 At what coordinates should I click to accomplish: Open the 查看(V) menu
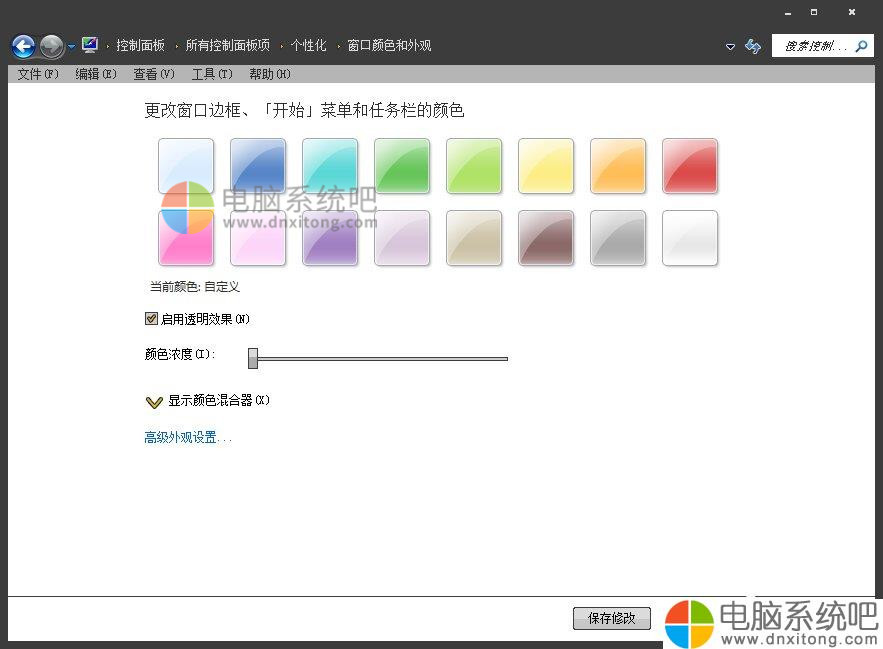(x=154, y=74)
